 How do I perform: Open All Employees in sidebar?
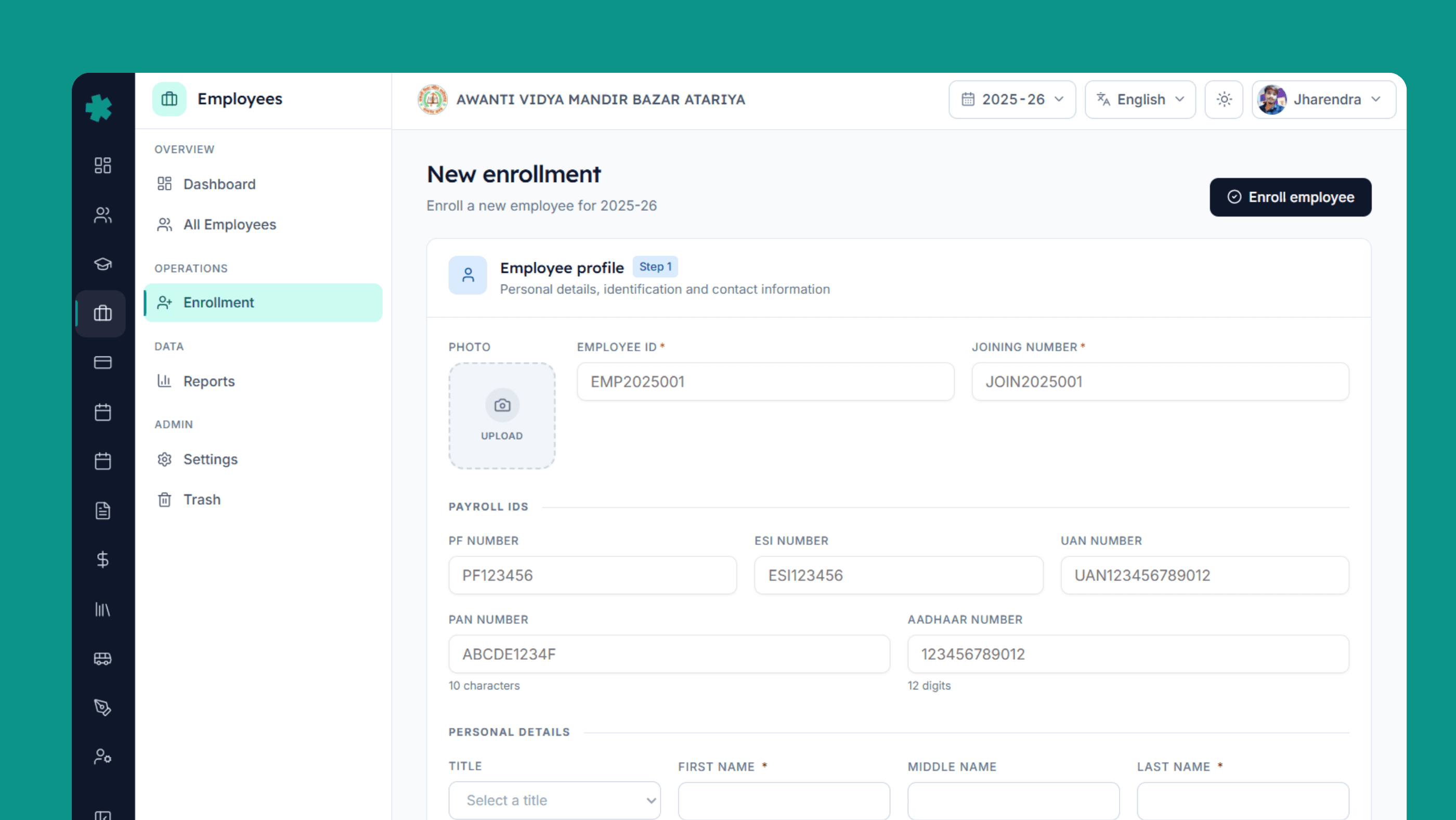click(x=264, y=224)
